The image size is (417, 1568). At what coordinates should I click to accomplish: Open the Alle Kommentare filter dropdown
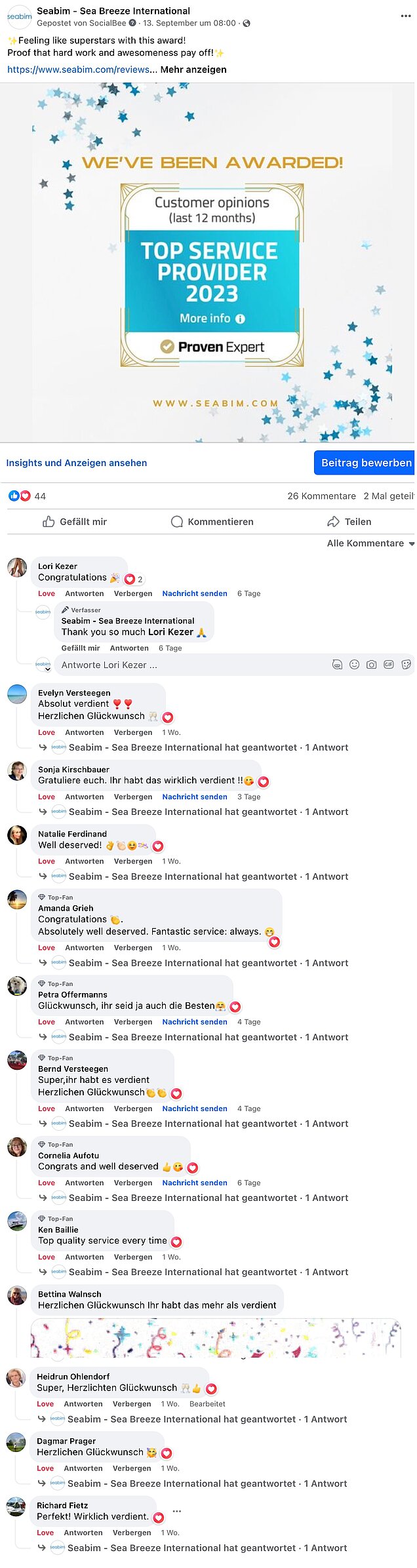click(x=370, y=543)
